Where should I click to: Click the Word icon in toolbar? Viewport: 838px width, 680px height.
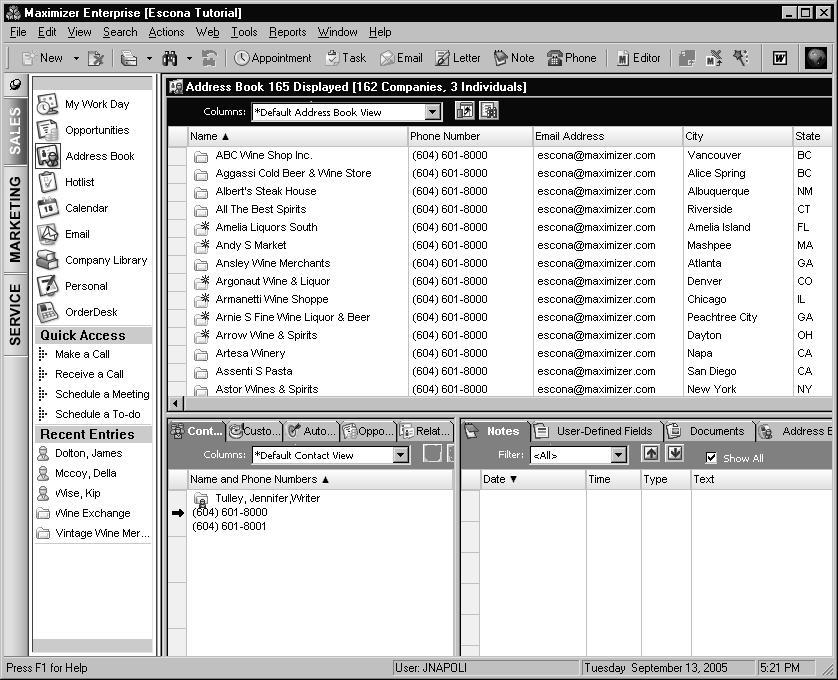point(780,58)
